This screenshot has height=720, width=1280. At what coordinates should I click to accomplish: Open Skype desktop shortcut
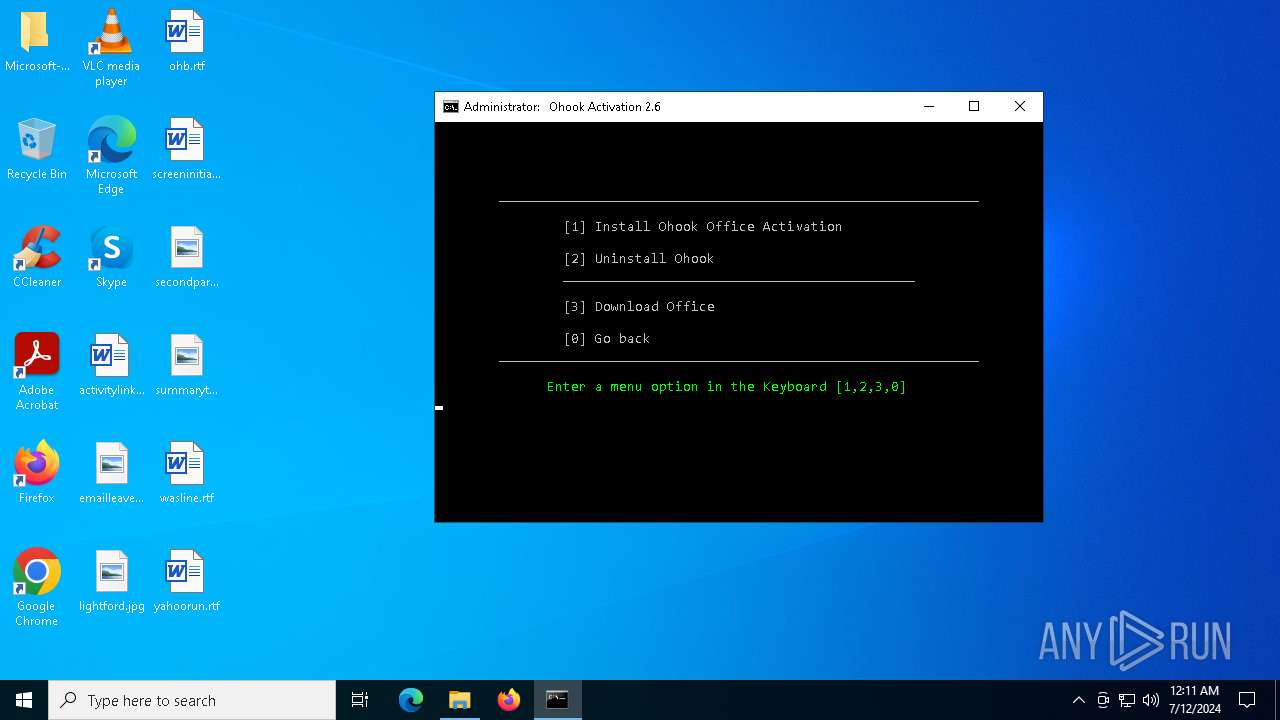(x=111, y=258)
